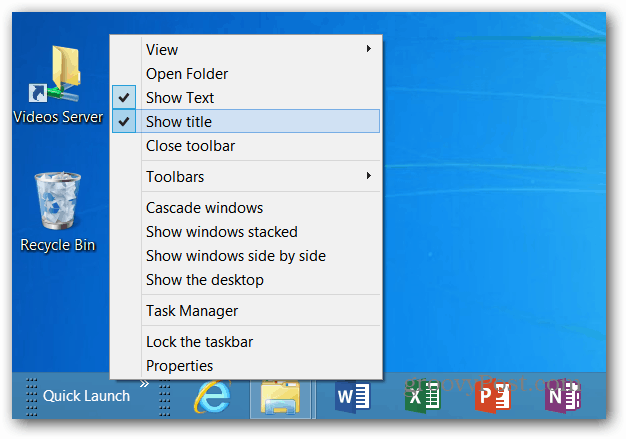Click the grip handle left of Quick Launch
Viewport: 626px width, 439px height.
[x=32, y=397]
